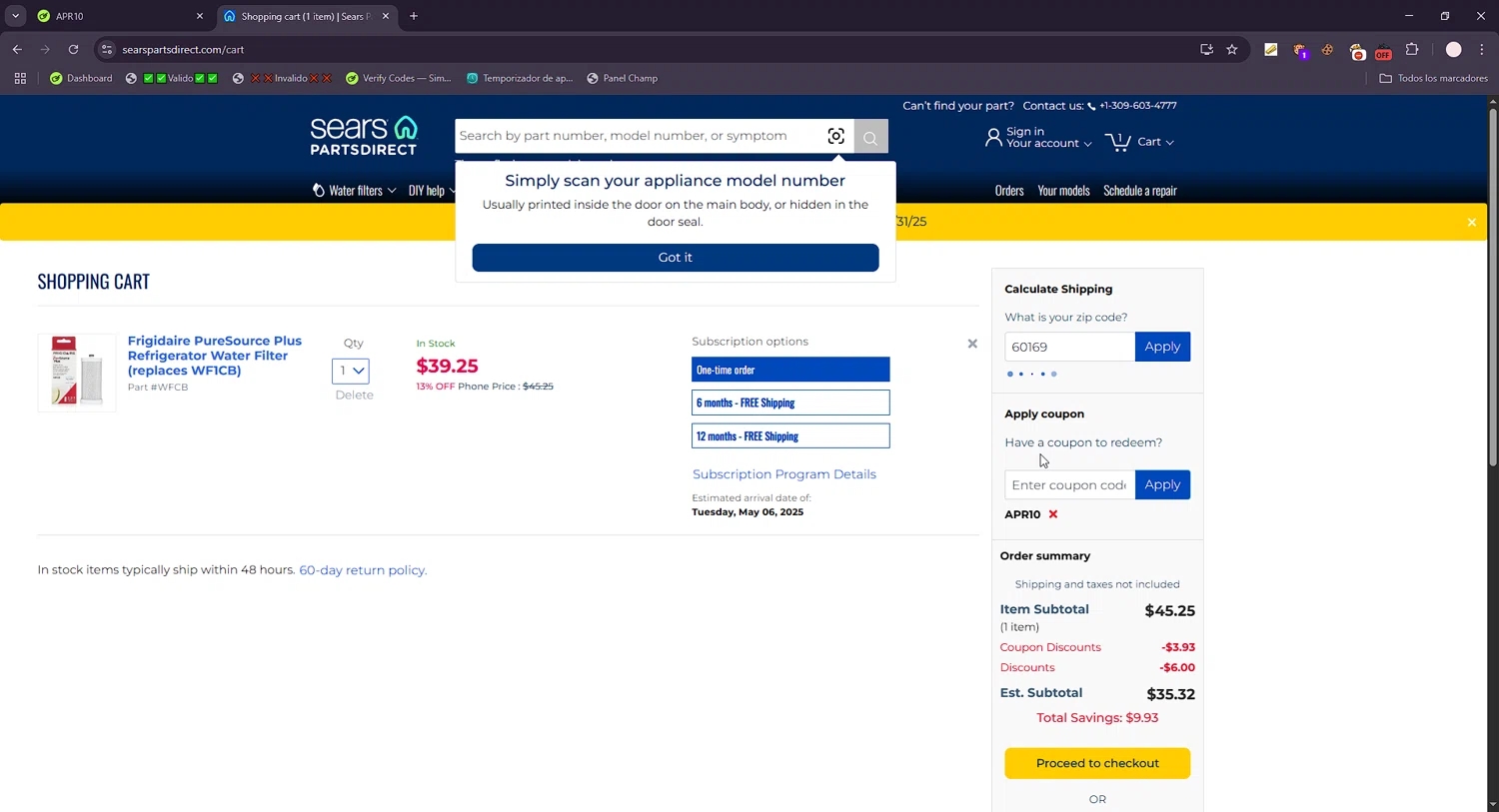
Task: Open the Orders menu item
Action: [1008, 191]
